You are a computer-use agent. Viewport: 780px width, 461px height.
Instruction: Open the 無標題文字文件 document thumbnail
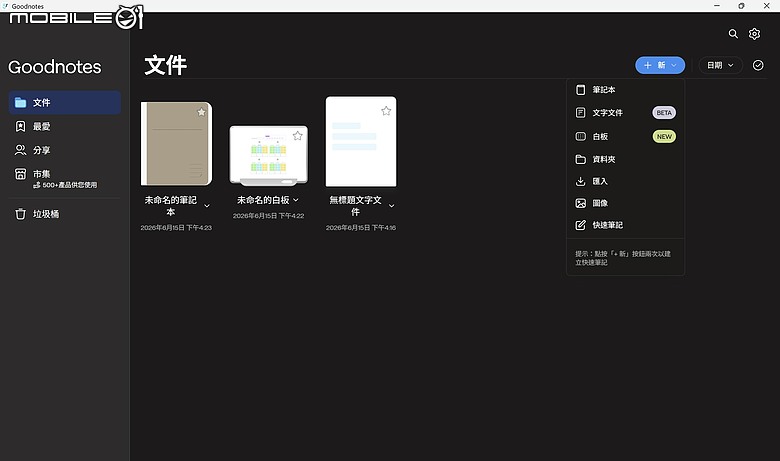point(361,141)
